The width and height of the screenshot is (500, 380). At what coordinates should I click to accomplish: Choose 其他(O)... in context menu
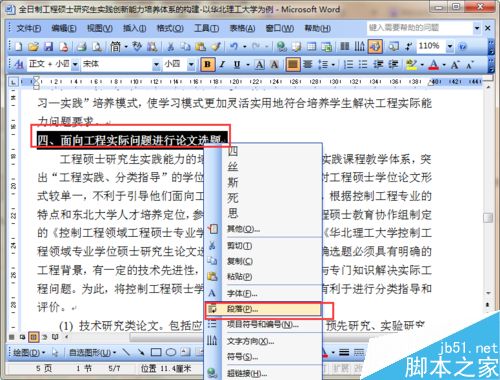click(263, 229)
